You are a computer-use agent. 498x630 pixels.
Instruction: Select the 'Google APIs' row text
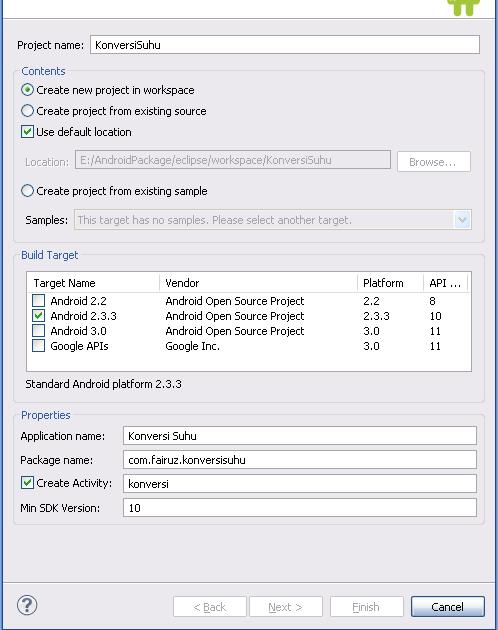coord(79,346)
